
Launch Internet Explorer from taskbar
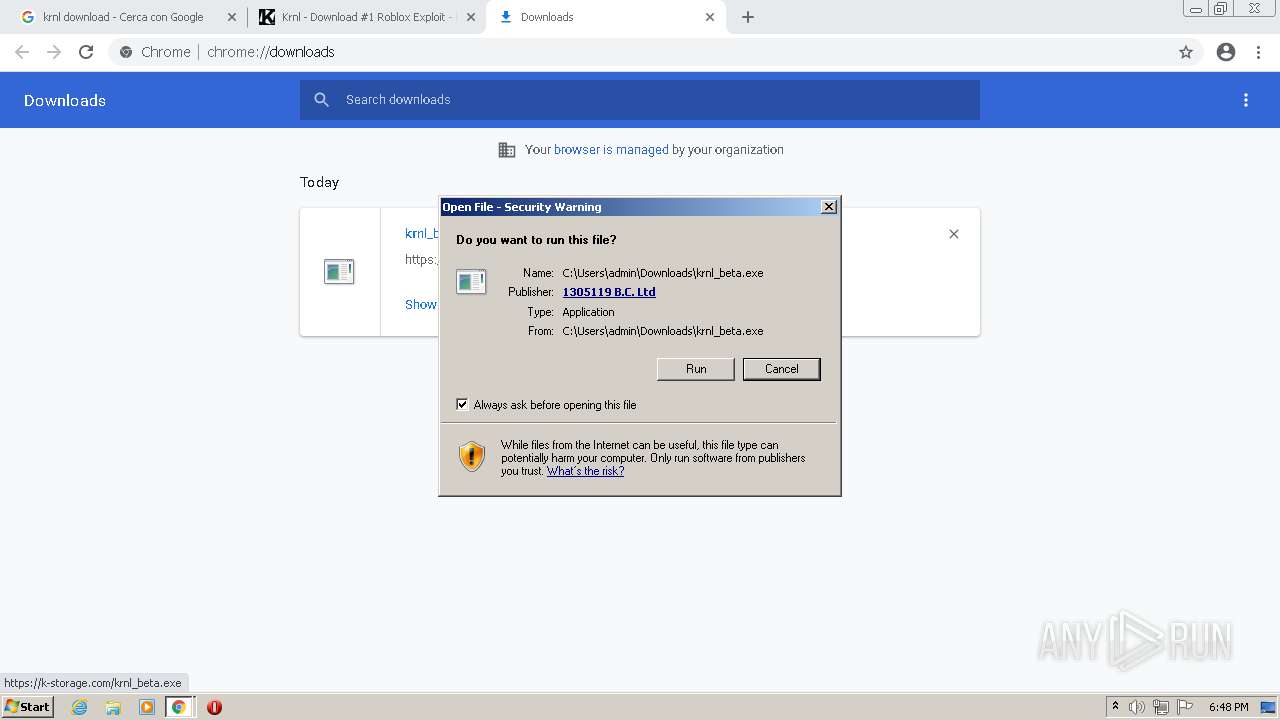click(80, 707)
